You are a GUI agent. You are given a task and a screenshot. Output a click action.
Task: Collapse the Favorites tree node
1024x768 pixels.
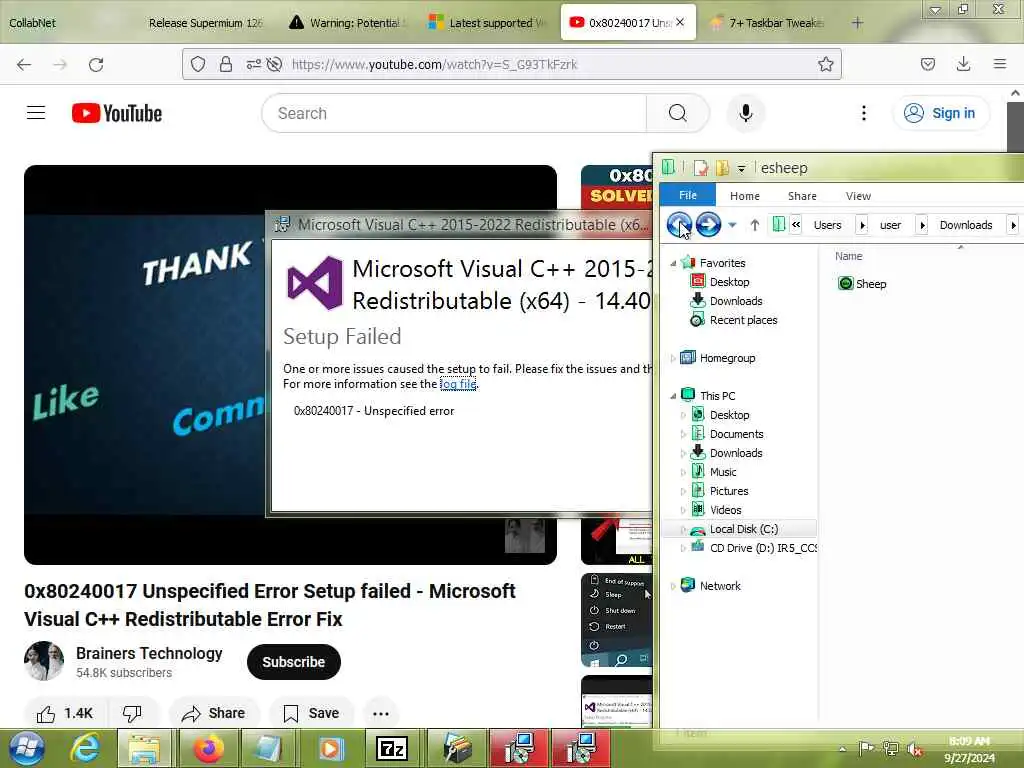(673, 263)
